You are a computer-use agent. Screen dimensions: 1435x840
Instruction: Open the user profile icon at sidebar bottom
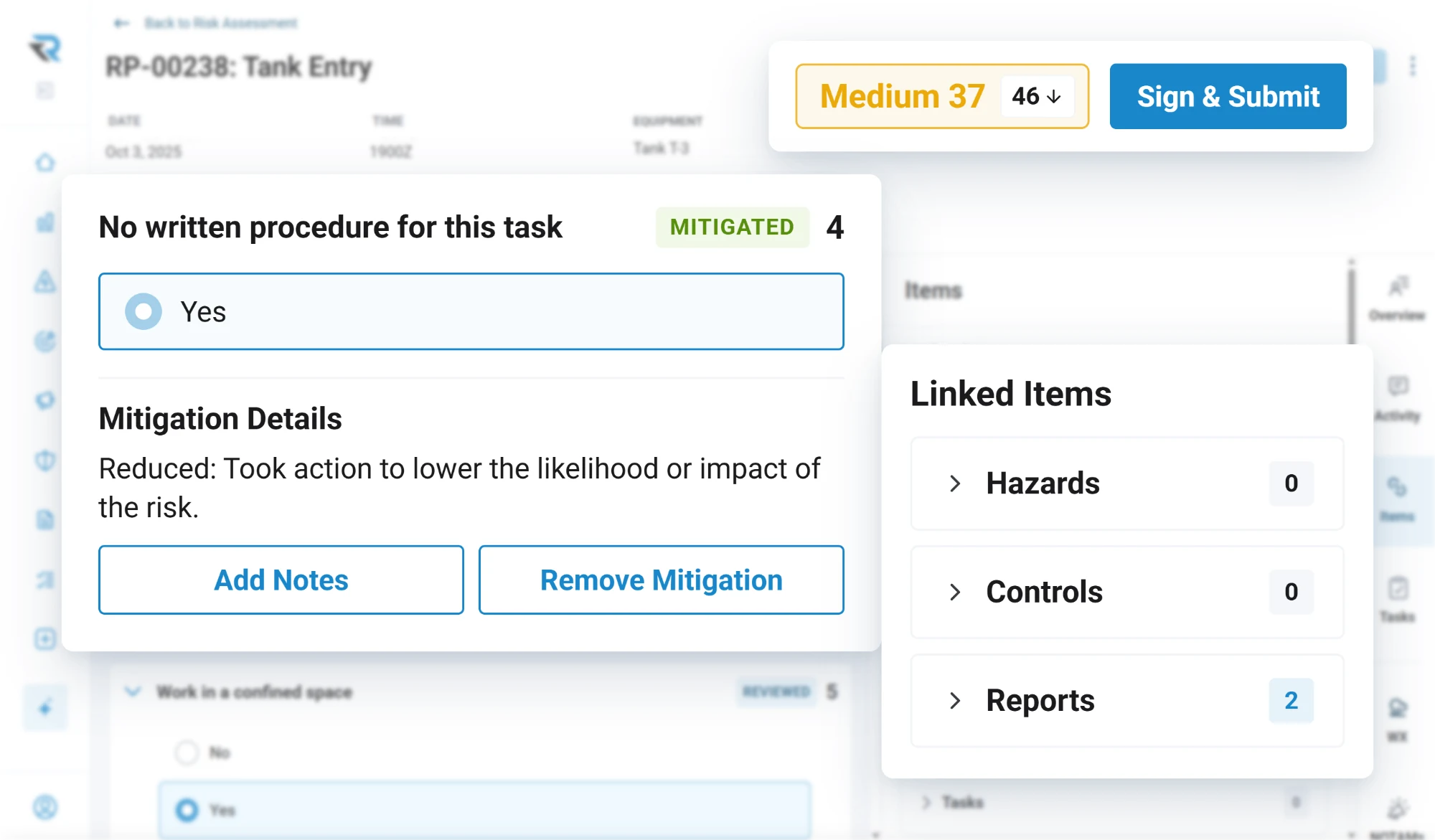[x=45, y=807]
